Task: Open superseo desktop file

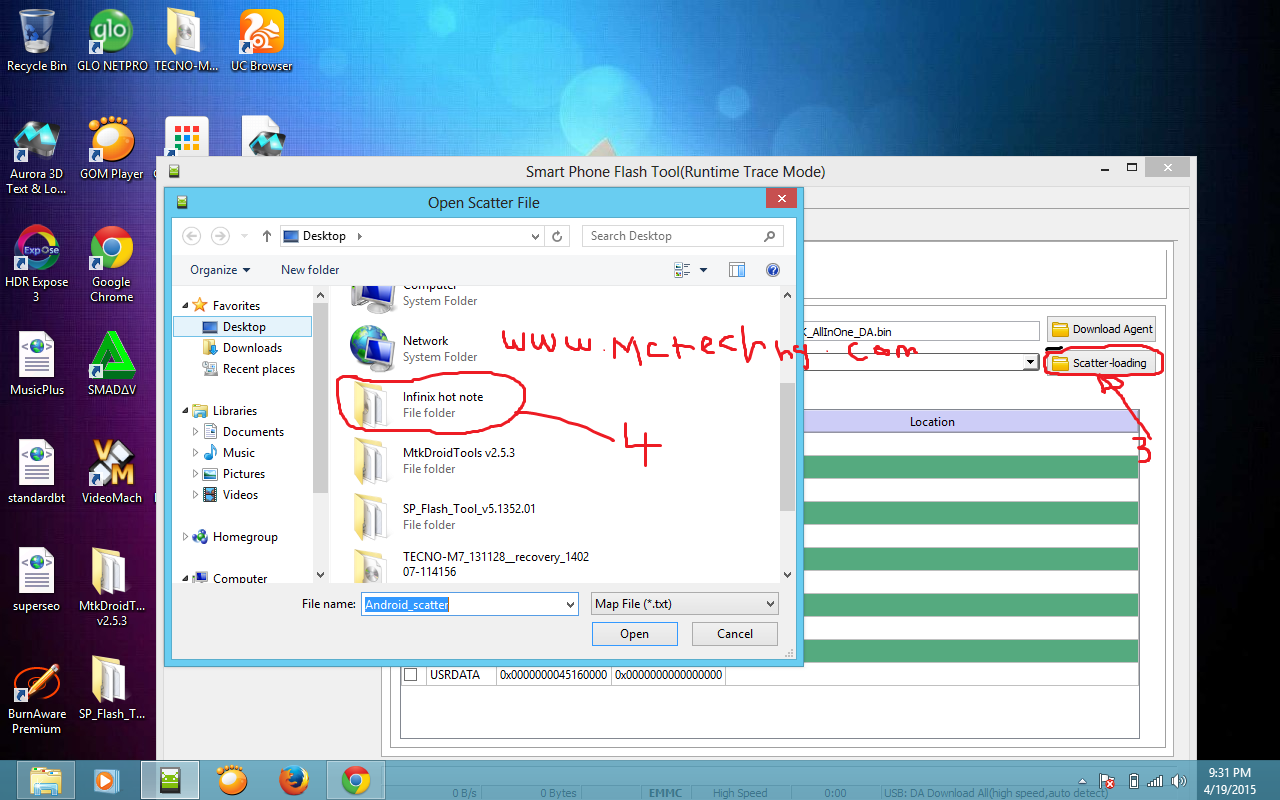Action: (x=37, y=581)
